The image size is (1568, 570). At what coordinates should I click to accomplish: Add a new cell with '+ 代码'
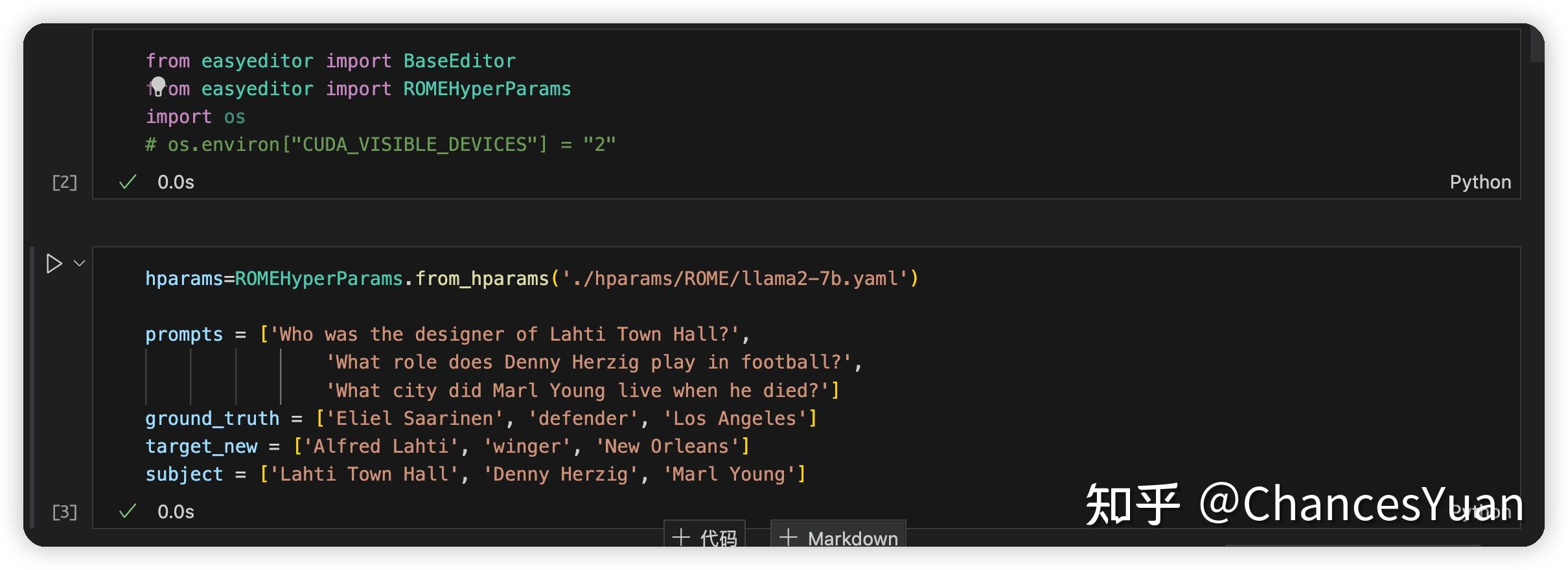pyautogui.click(x=704, y=538)
